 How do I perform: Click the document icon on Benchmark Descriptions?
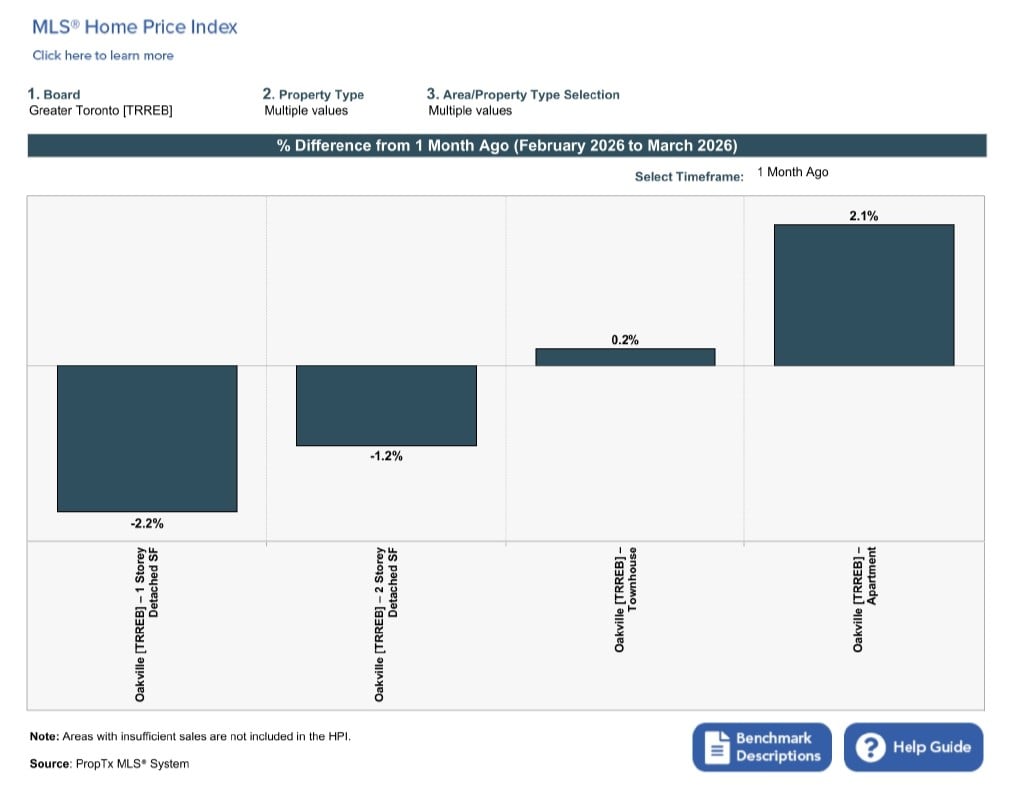tap(716, 747)
